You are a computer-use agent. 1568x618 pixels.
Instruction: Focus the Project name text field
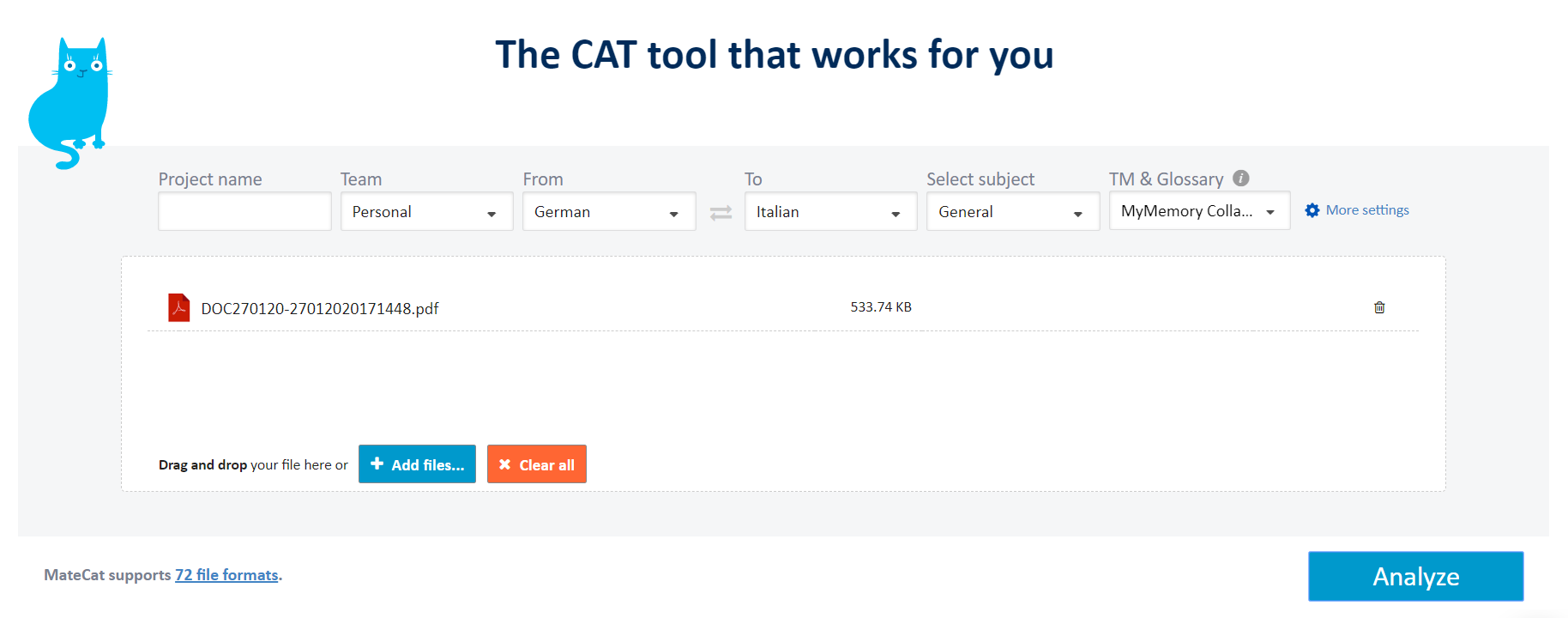[244, 211]
